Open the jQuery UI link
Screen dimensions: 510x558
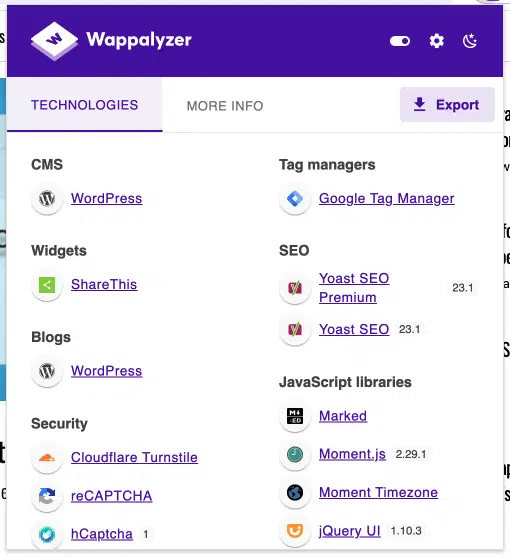(349, 531)
